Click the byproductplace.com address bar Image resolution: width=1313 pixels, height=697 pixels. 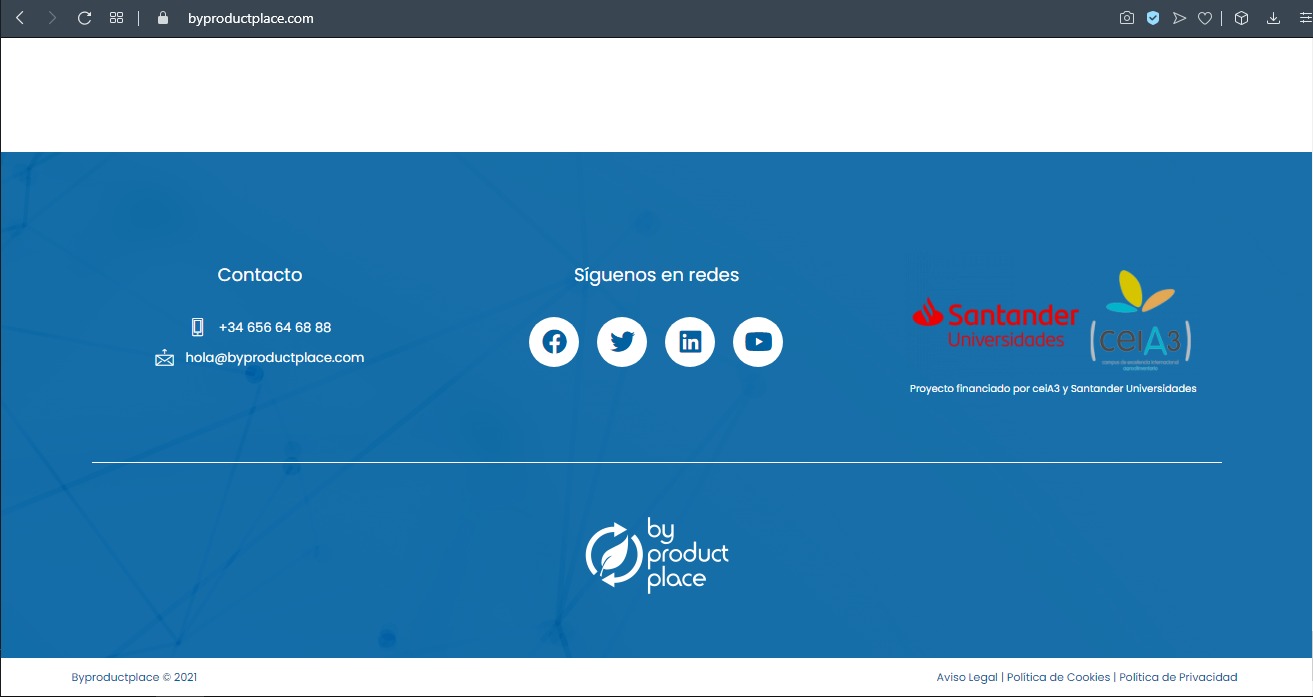coord(250,18)
